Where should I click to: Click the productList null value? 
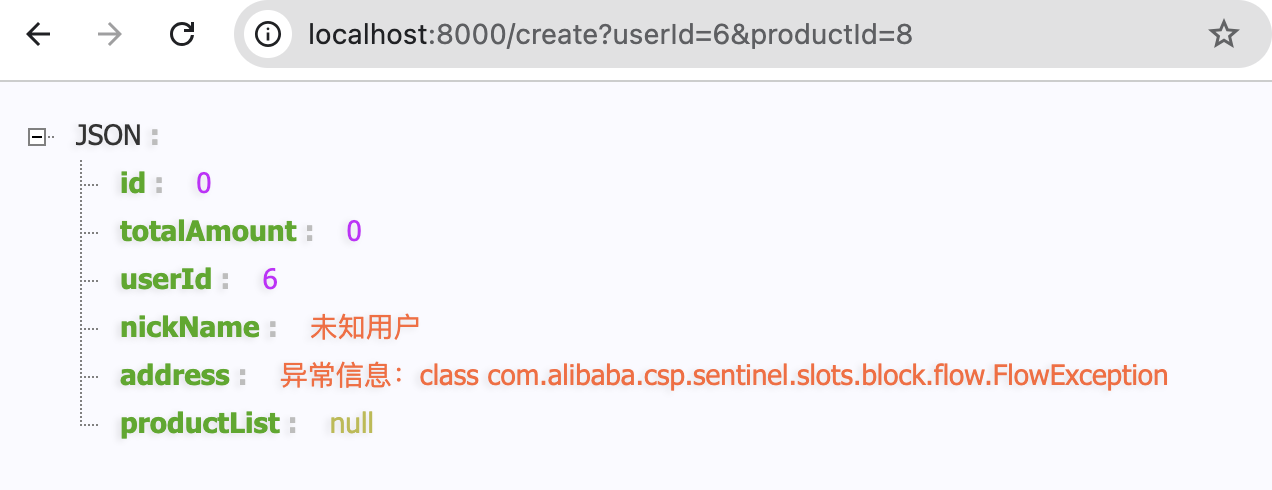click(x=352, y=423)
